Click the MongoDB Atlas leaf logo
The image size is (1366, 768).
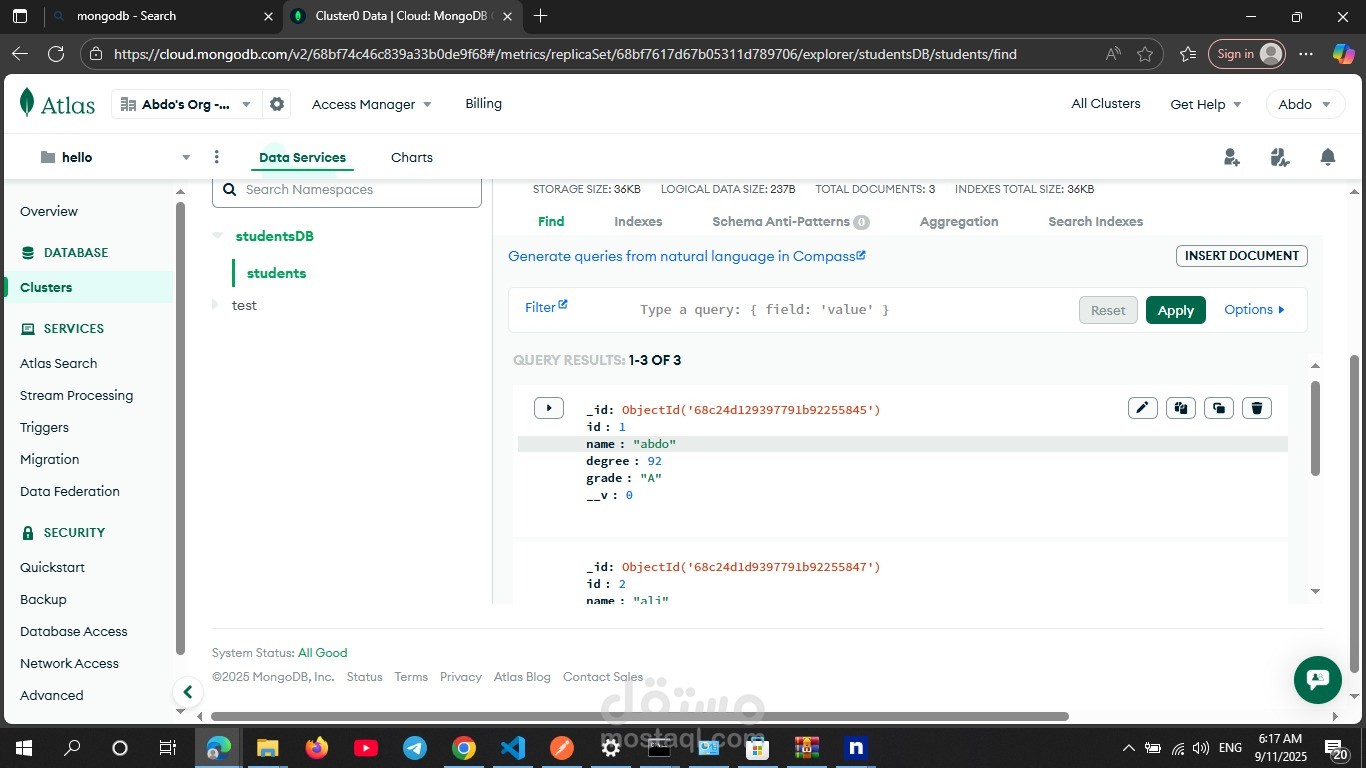click(27, 103)
